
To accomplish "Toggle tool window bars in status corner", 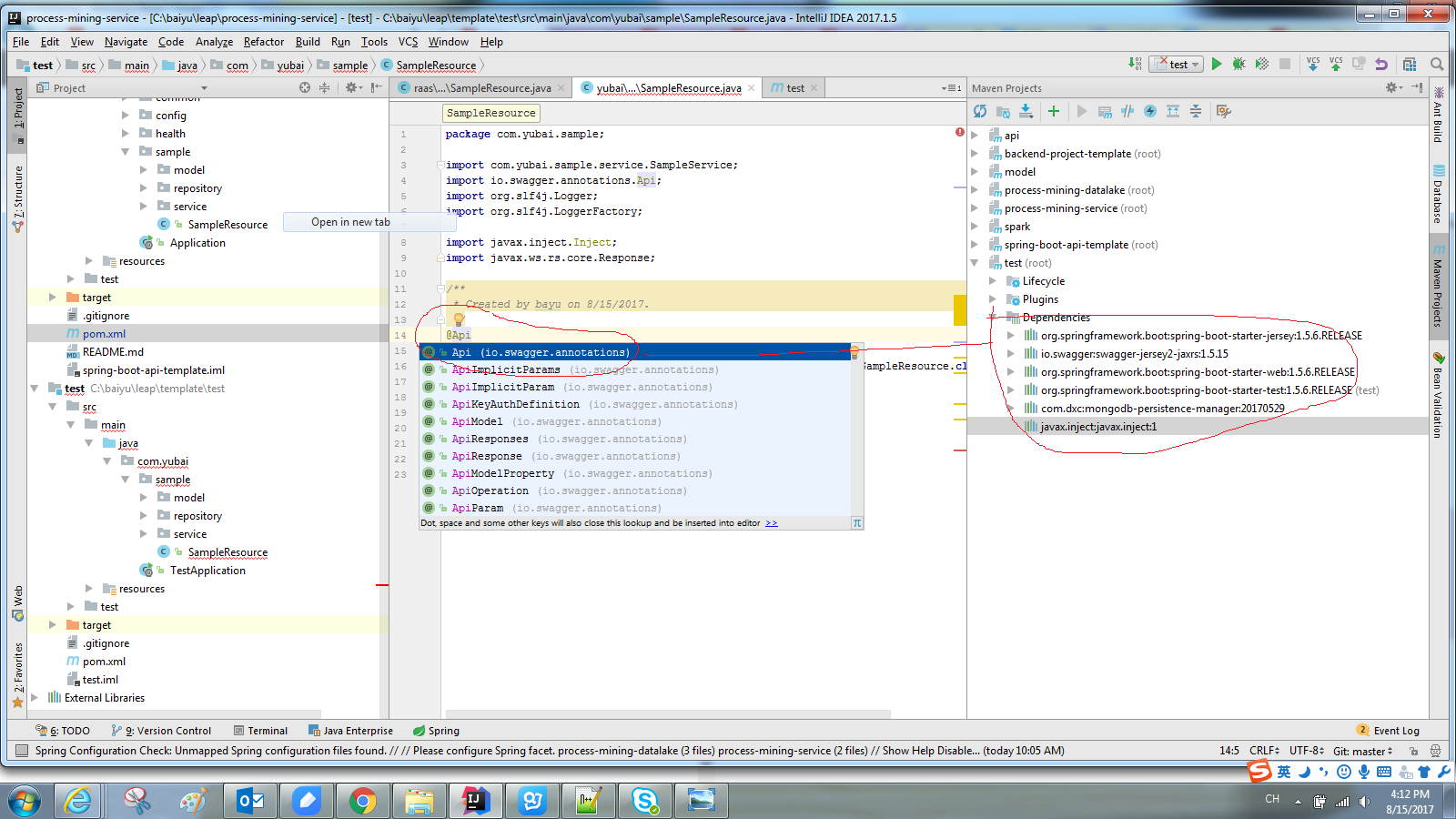I will tap(21, 751).
